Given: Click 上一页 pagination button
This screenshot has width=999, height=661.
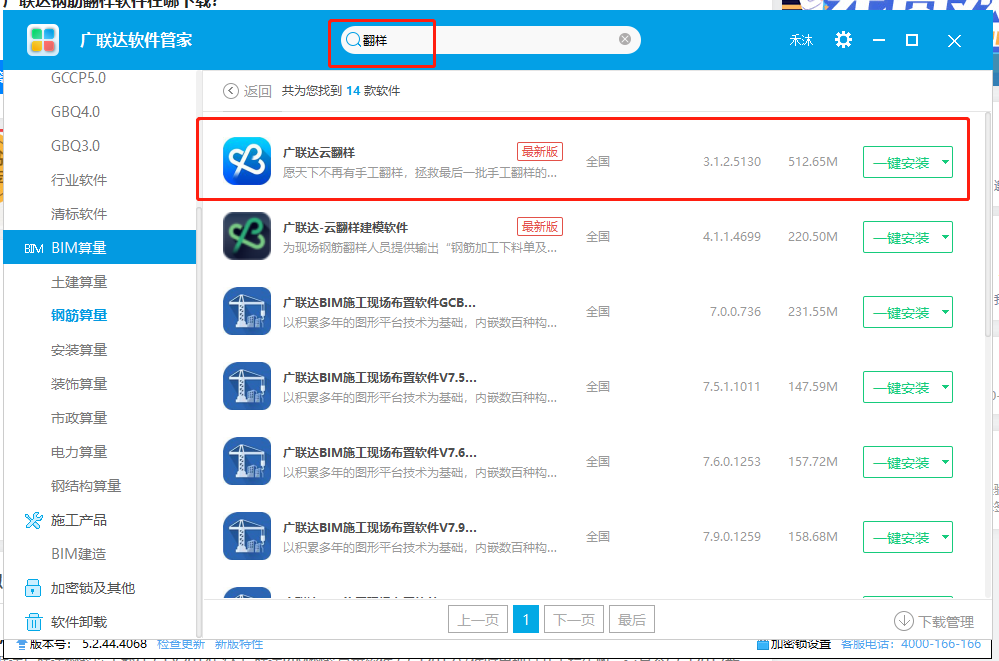Looking at the screenshot, I should coord(478,620).
